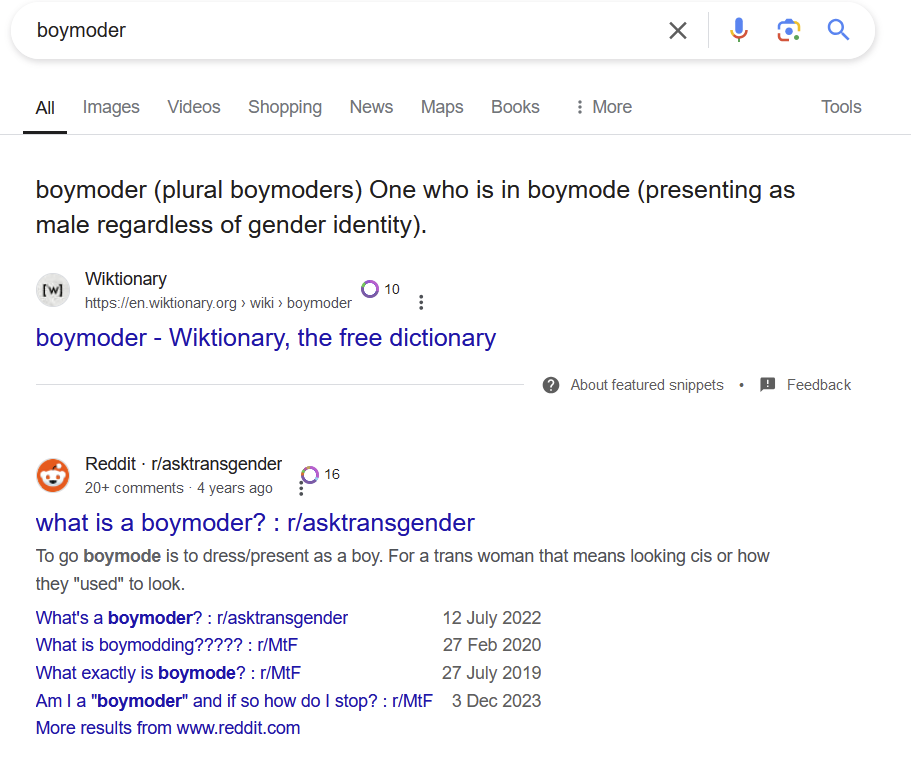Click the Wiktionary site favicon
Viewport: 911px width, 770px height.
click(x=53, y=290)
